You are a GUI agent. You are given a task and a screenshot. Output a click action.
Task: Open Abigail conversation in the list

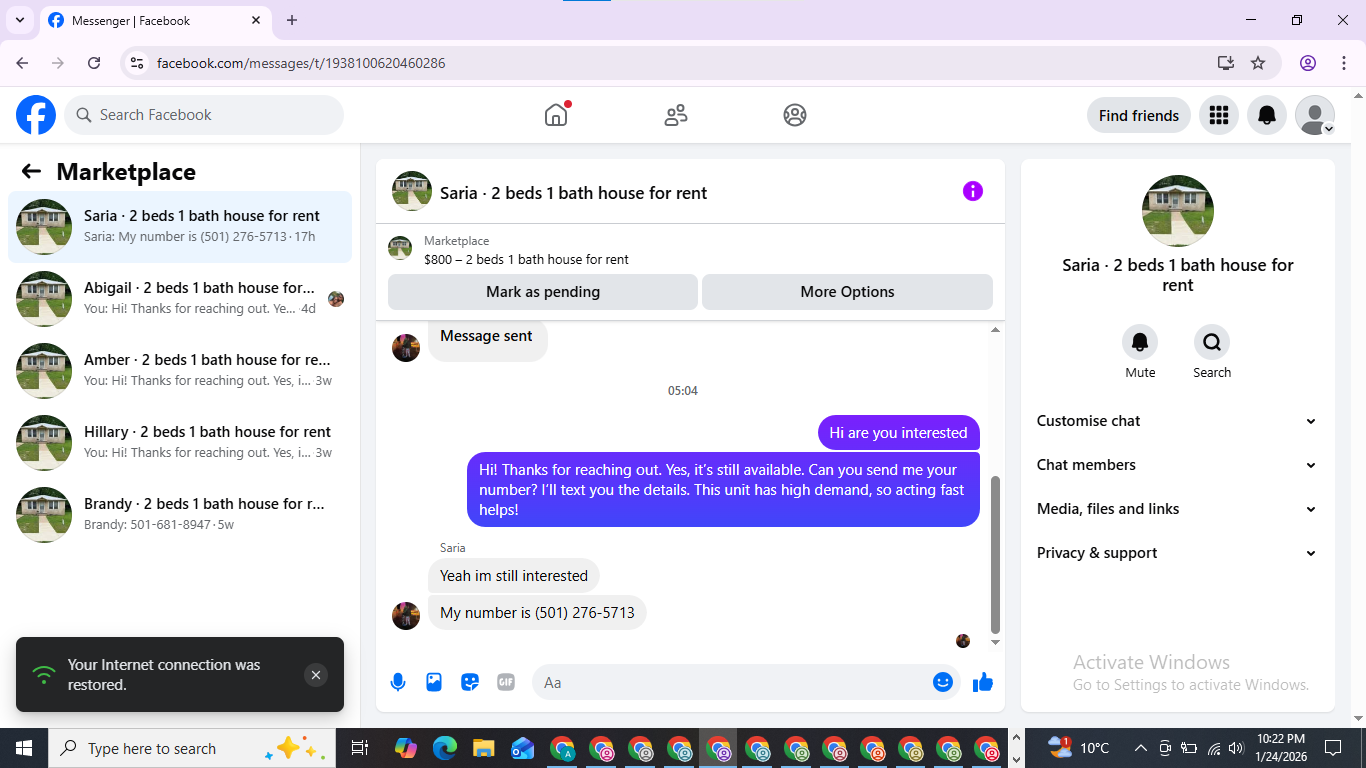click(180, 299)
